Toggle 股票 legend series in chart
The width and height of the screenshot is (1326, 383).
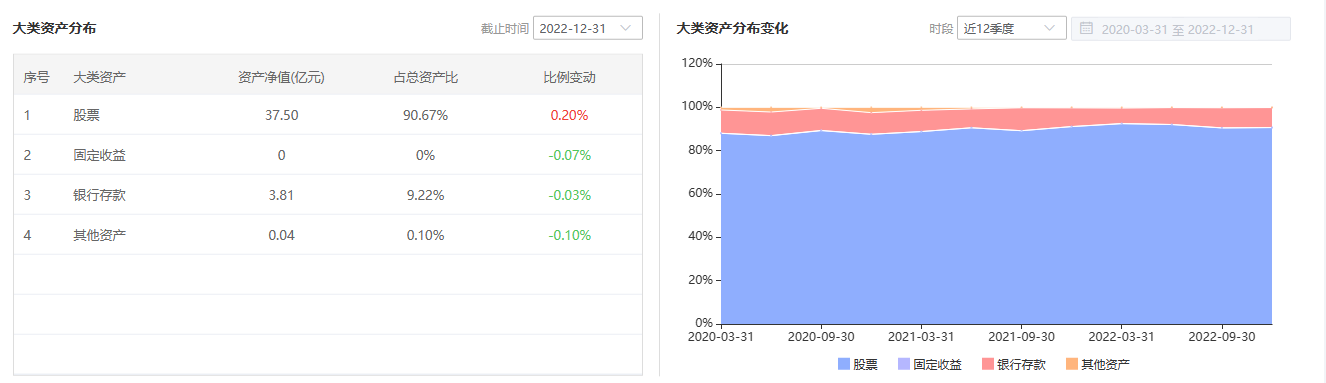click(858, 364)
